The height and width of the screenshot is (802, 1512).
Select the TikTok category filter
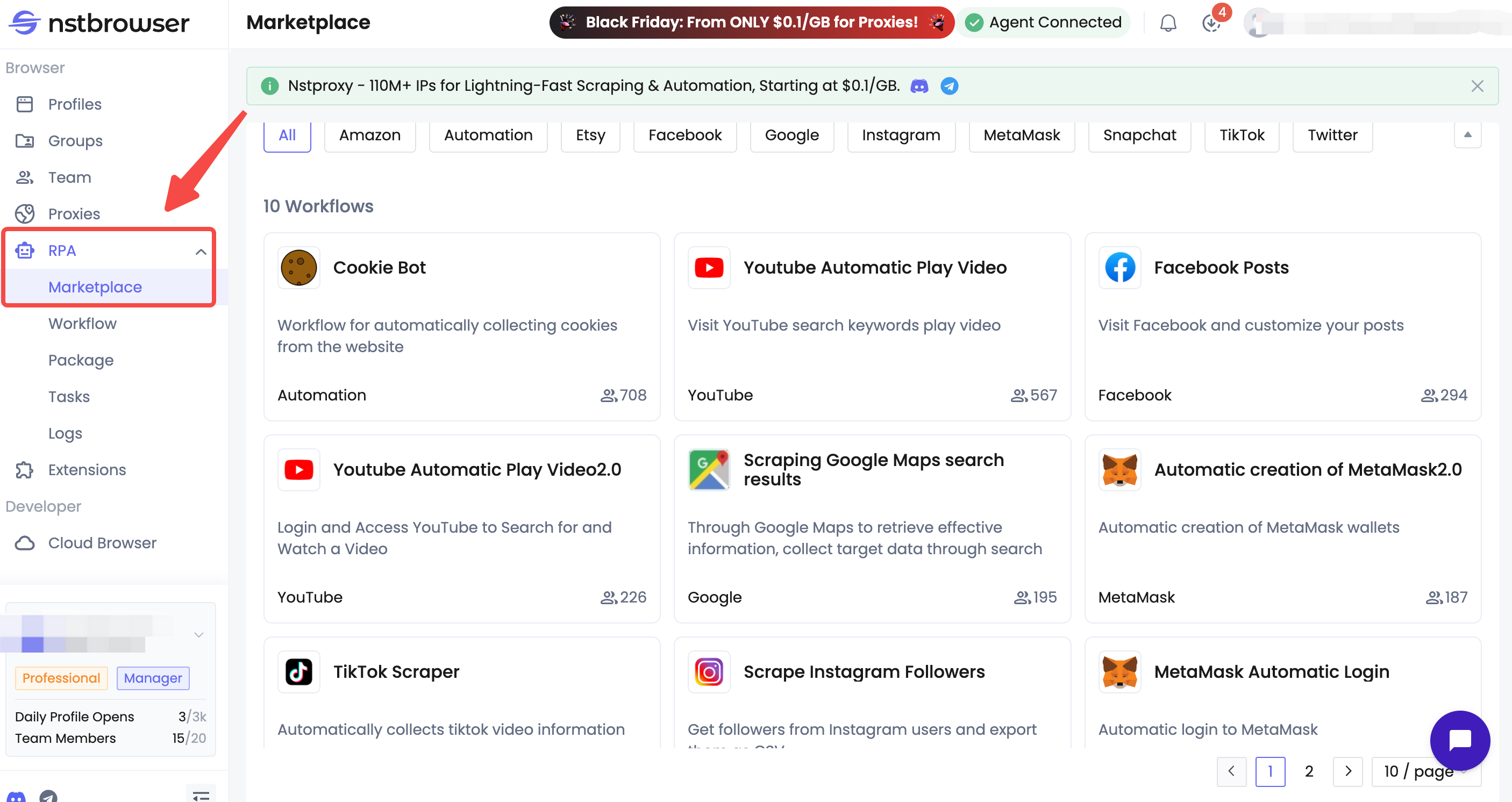pos(1241,135)
